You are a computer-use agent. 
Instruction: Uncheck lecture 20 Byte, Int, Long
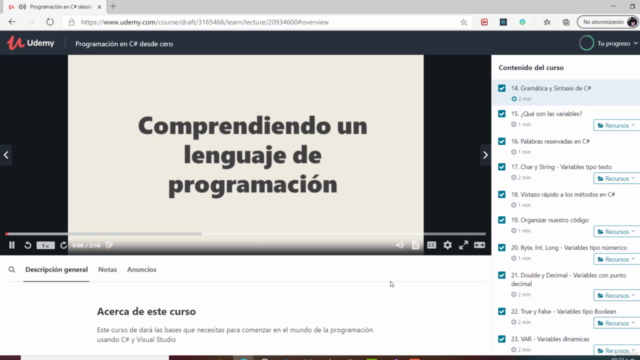pyautogui.click(x=502, y=247)
